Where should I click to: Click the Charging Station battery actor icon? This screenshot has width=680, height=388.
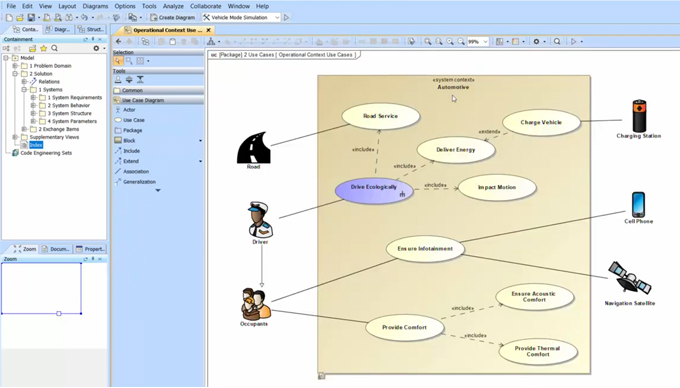[x=639, y=116]
